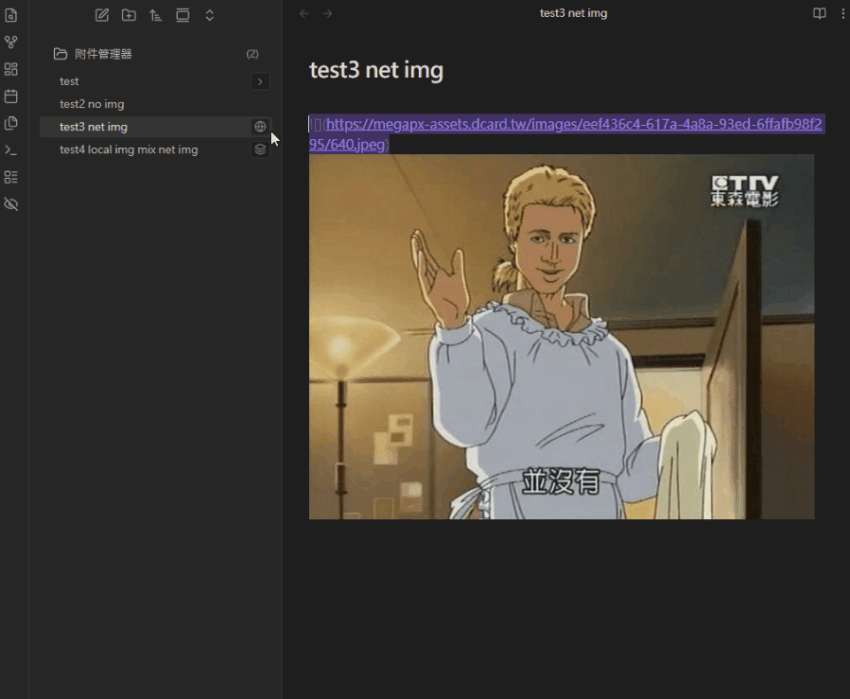Click the test3 net img tab title
This screenshot has width=850, height=699.
573,14
